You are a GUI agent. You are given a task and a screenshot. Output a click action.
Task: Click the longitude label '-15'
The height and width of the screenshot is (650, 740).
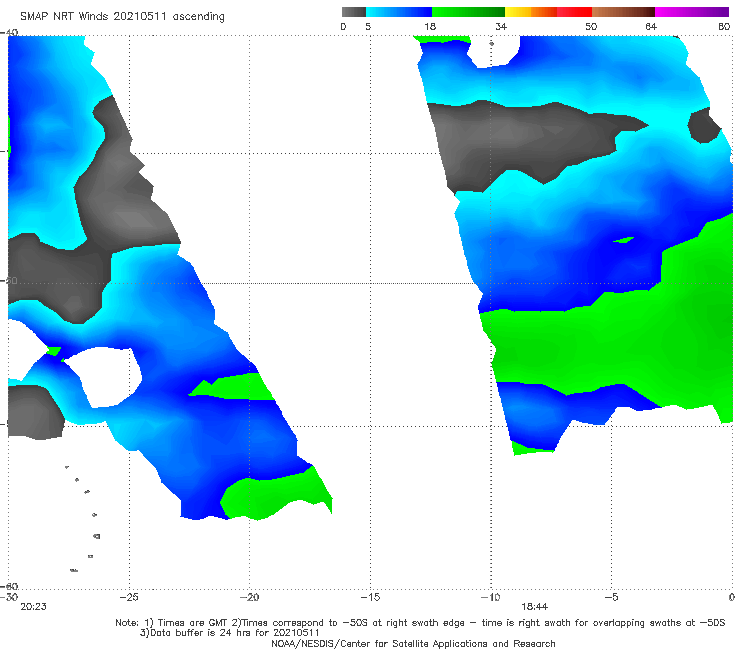(370, 597)
